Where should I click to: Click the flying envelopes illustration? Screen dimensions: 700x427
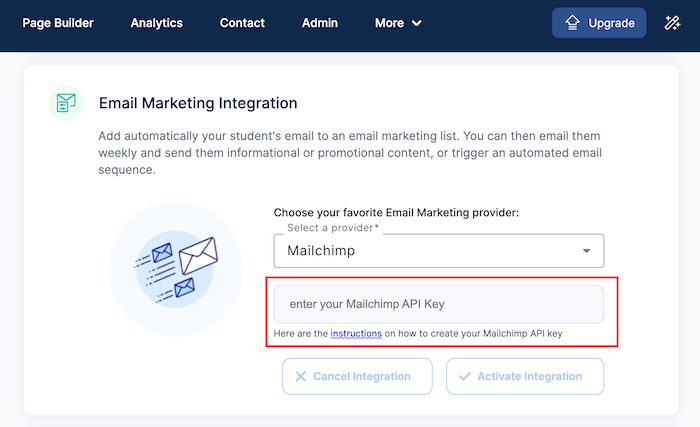pyautogui.click(x=176, y=269)
